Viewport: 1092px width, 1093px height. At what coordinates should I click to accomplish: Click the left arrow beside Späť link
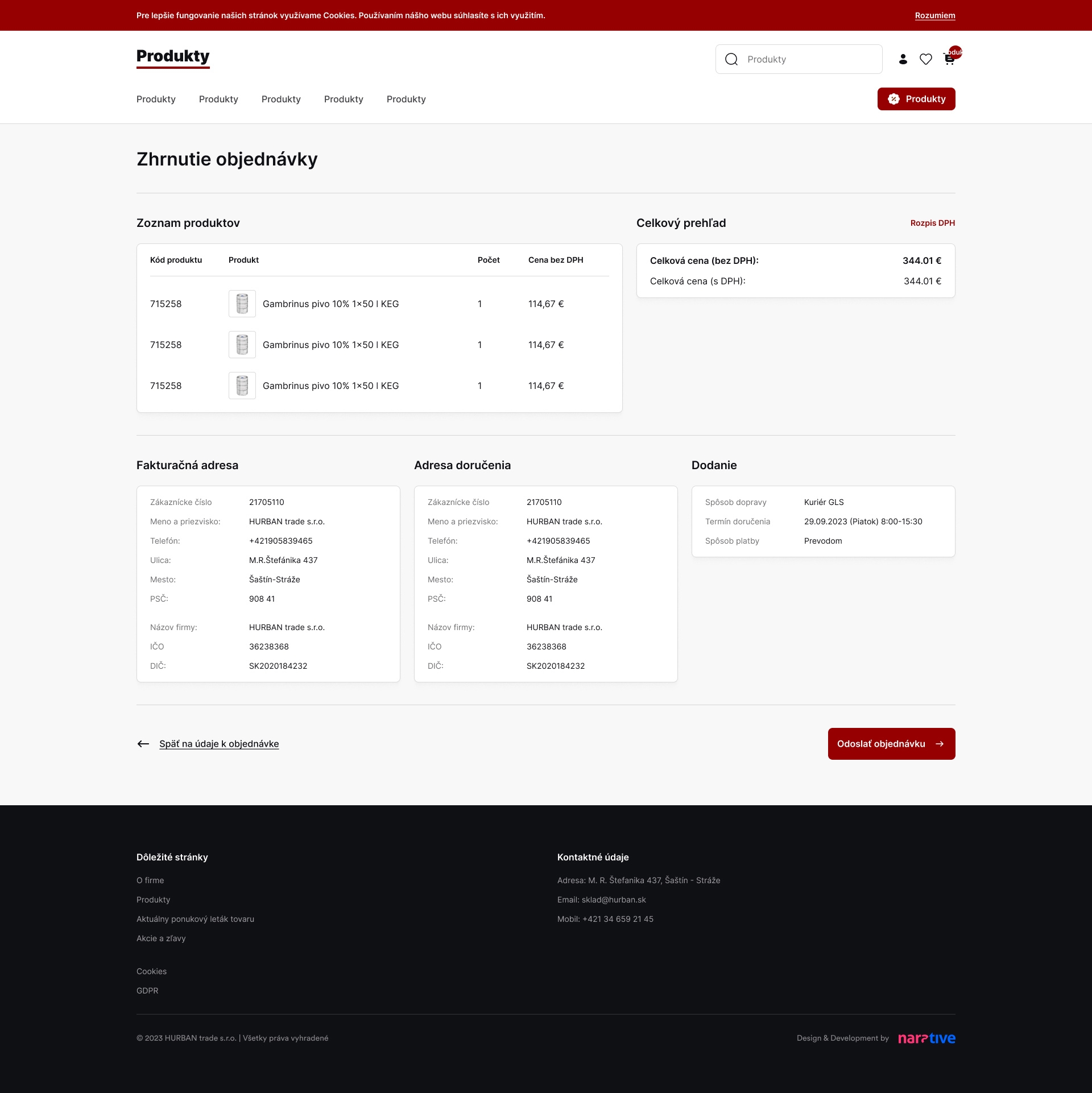[143, 744]
